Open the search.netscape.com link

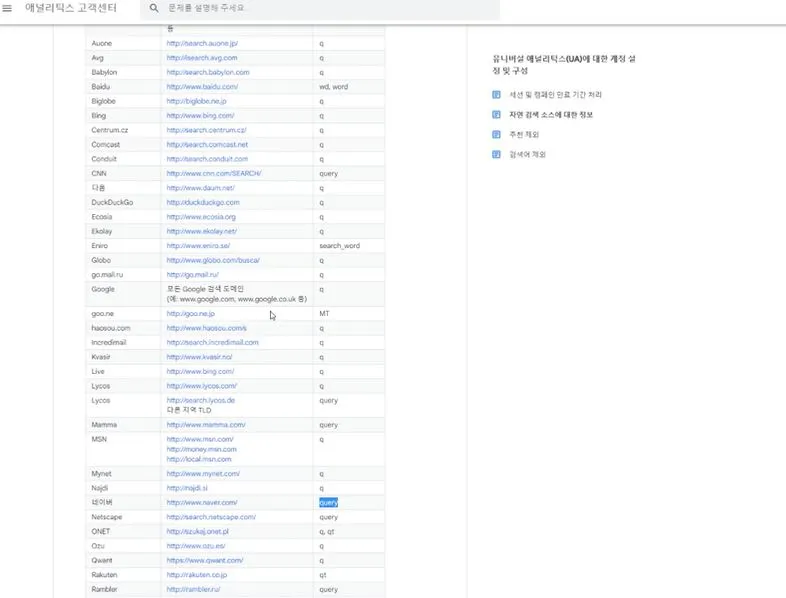coord(211,517)
